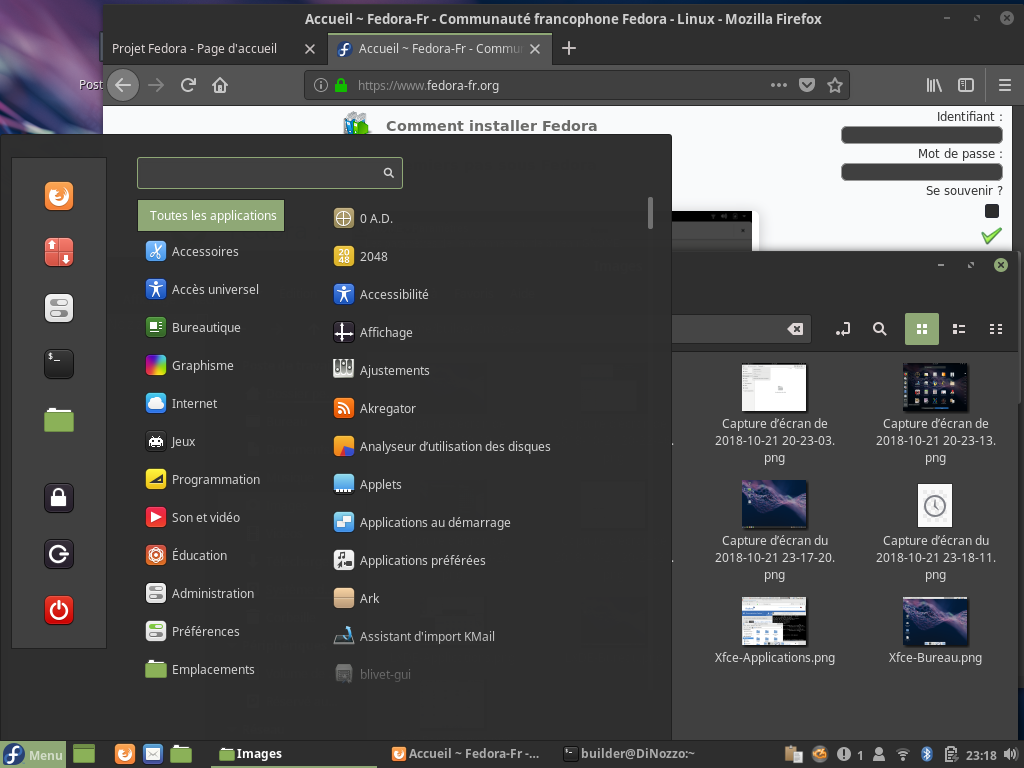Image resolution: width=1024 pixels, height=768 pixels.
Task: Open Applications au démarrage
Action: coord(422,522)
